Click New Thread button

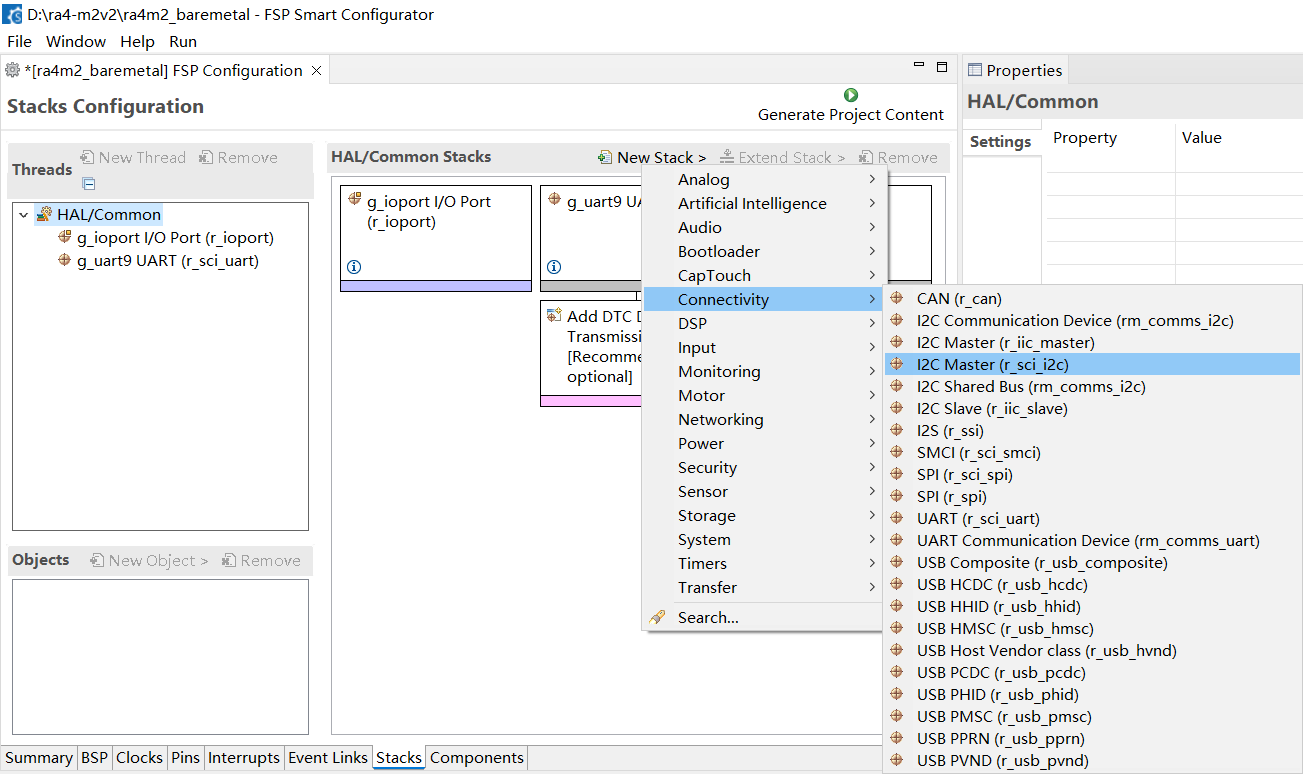133,157
